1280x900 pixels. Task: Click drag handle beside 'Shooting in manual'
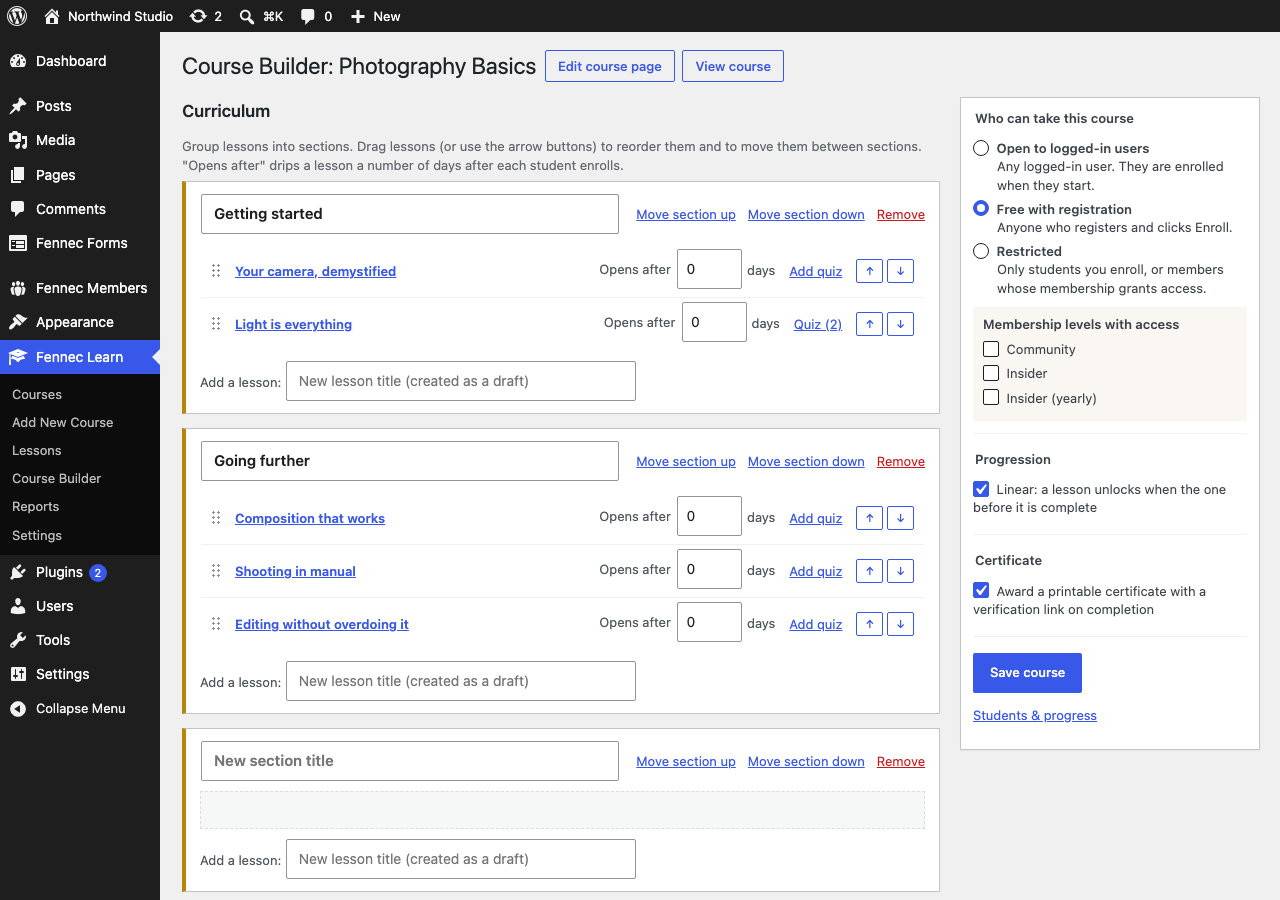click(x=216, y=571)
